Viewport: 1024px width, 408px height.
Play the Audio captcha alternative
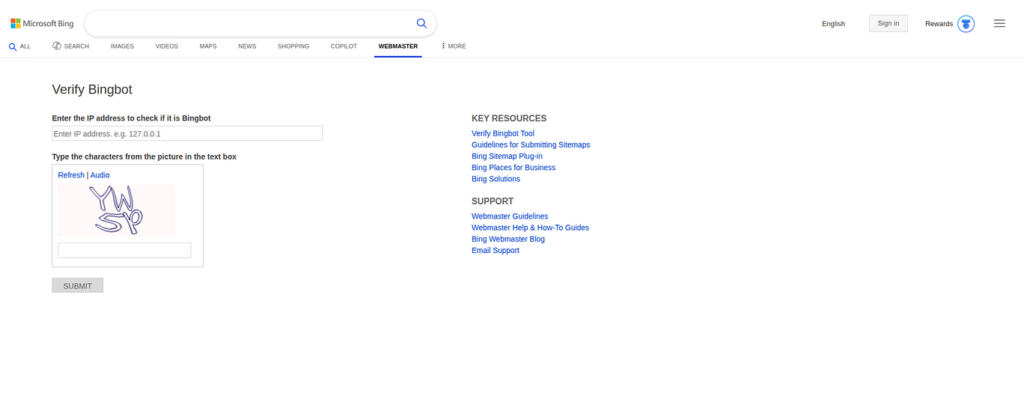100,175
